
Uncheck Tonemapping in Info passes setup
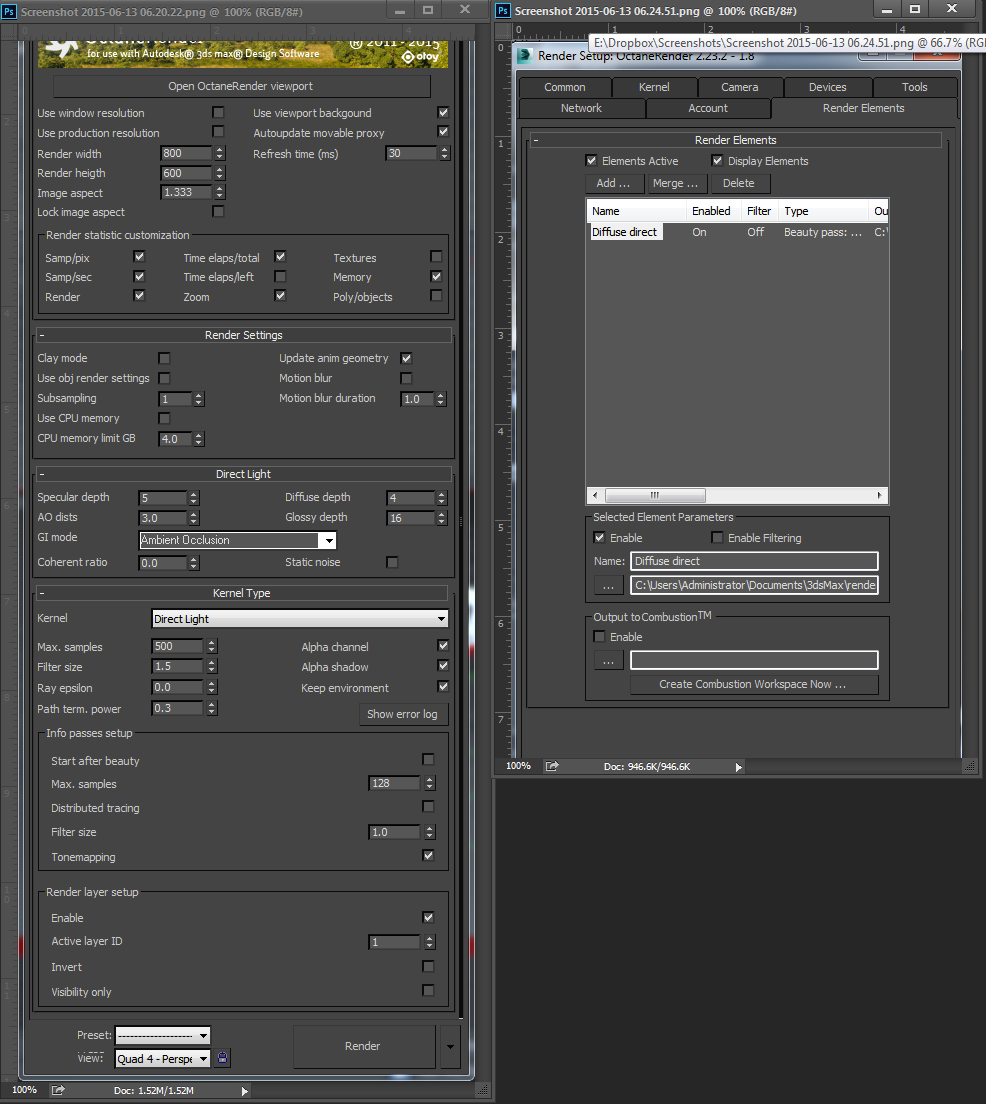428,855
